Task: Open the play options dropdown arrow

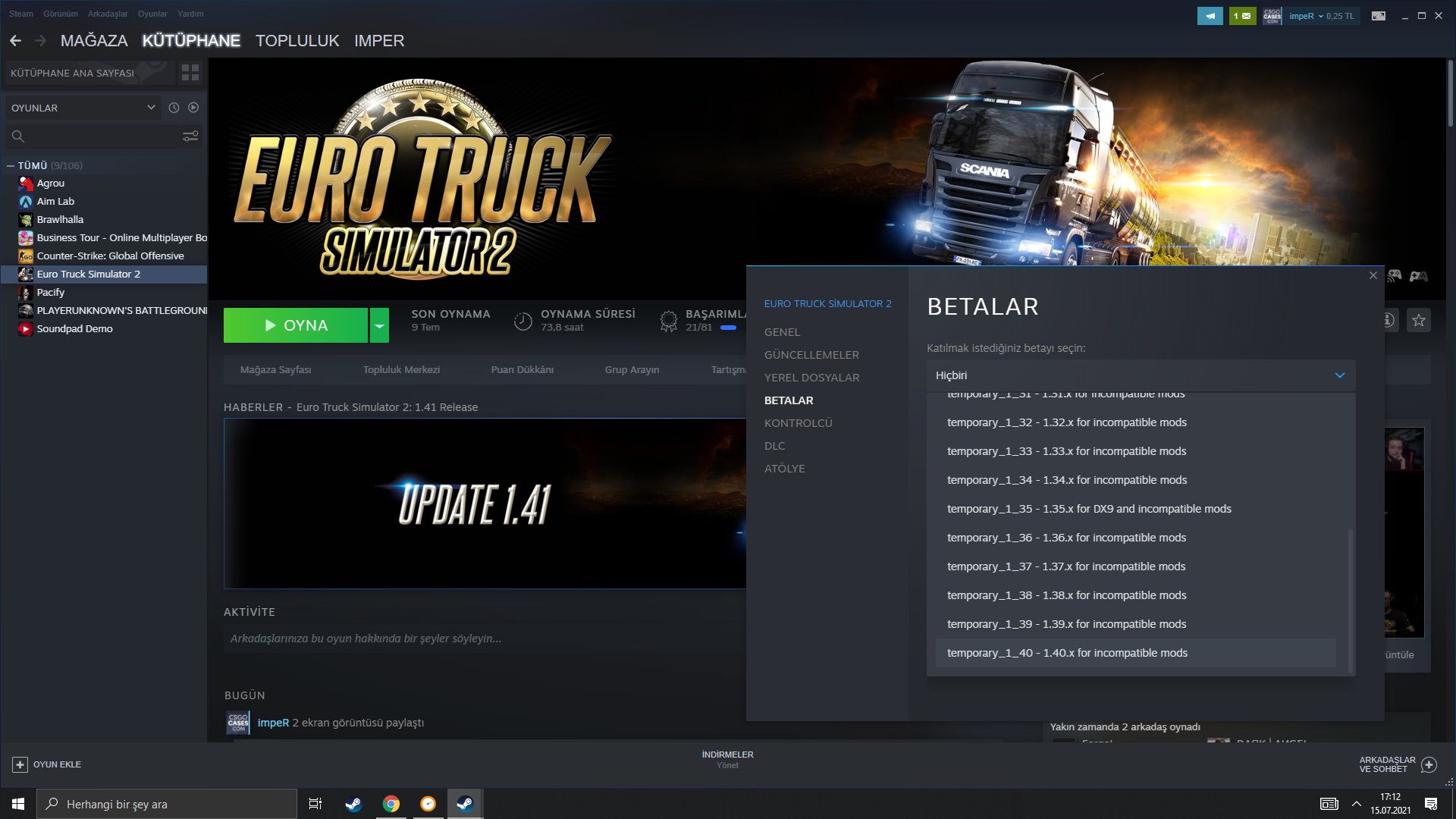Action: coord(379,325)
